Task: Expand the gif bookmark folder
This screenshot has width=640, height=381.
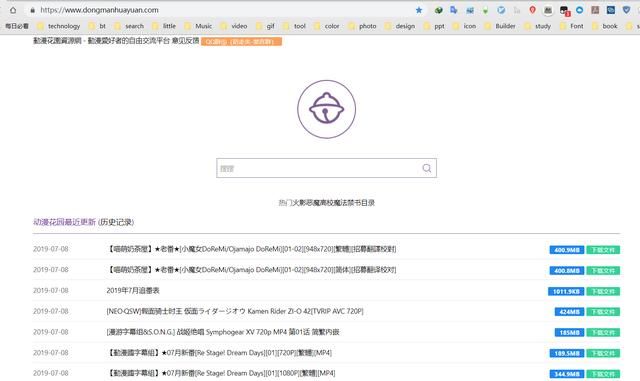Action: pos(265,26)
